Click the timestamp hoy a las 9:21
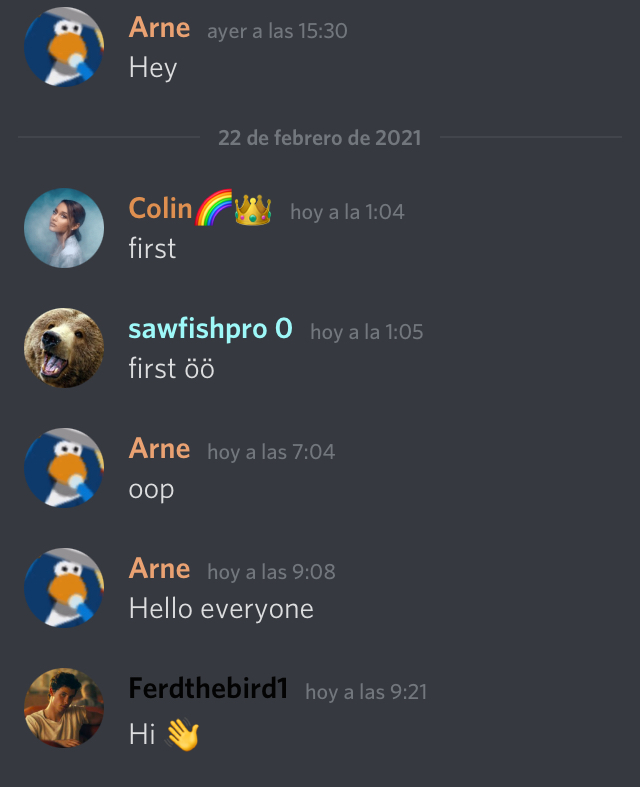This screenshot has height=787, width=640. [366, 692]
